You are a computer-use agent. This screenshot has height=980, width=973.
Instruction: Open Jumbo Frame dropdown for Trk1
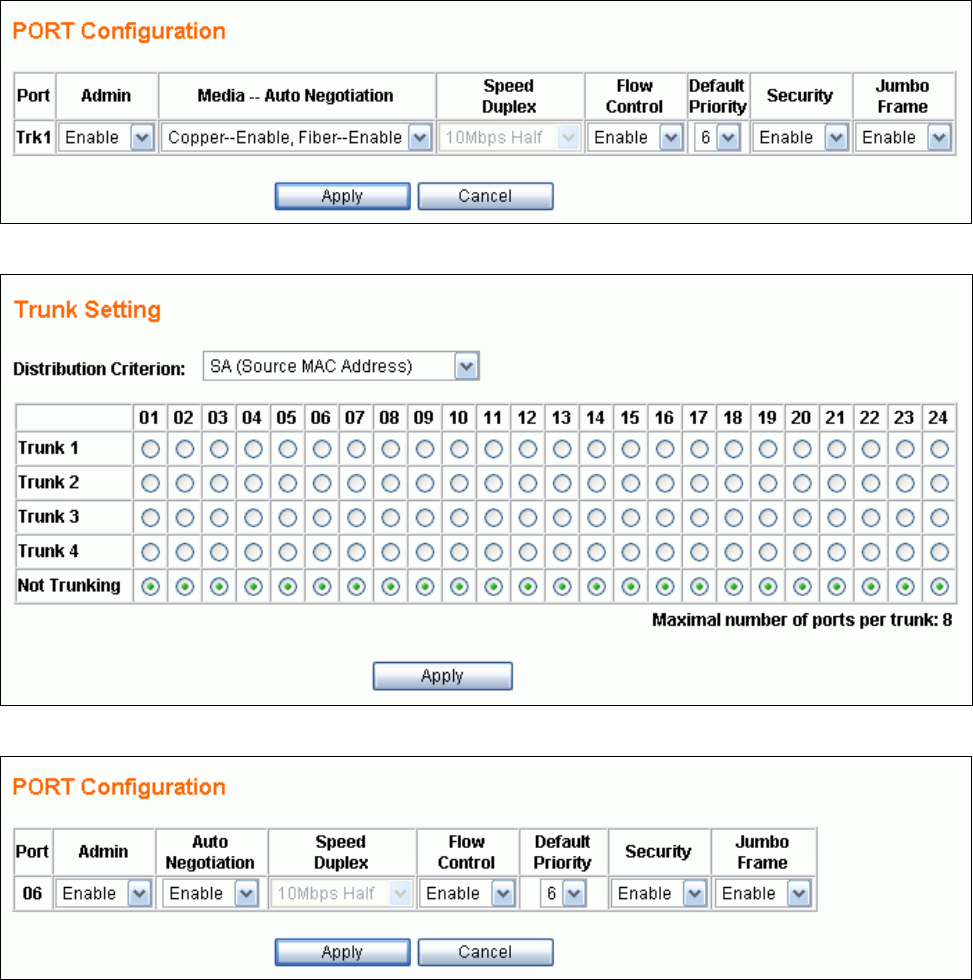[x=904, y=138]
